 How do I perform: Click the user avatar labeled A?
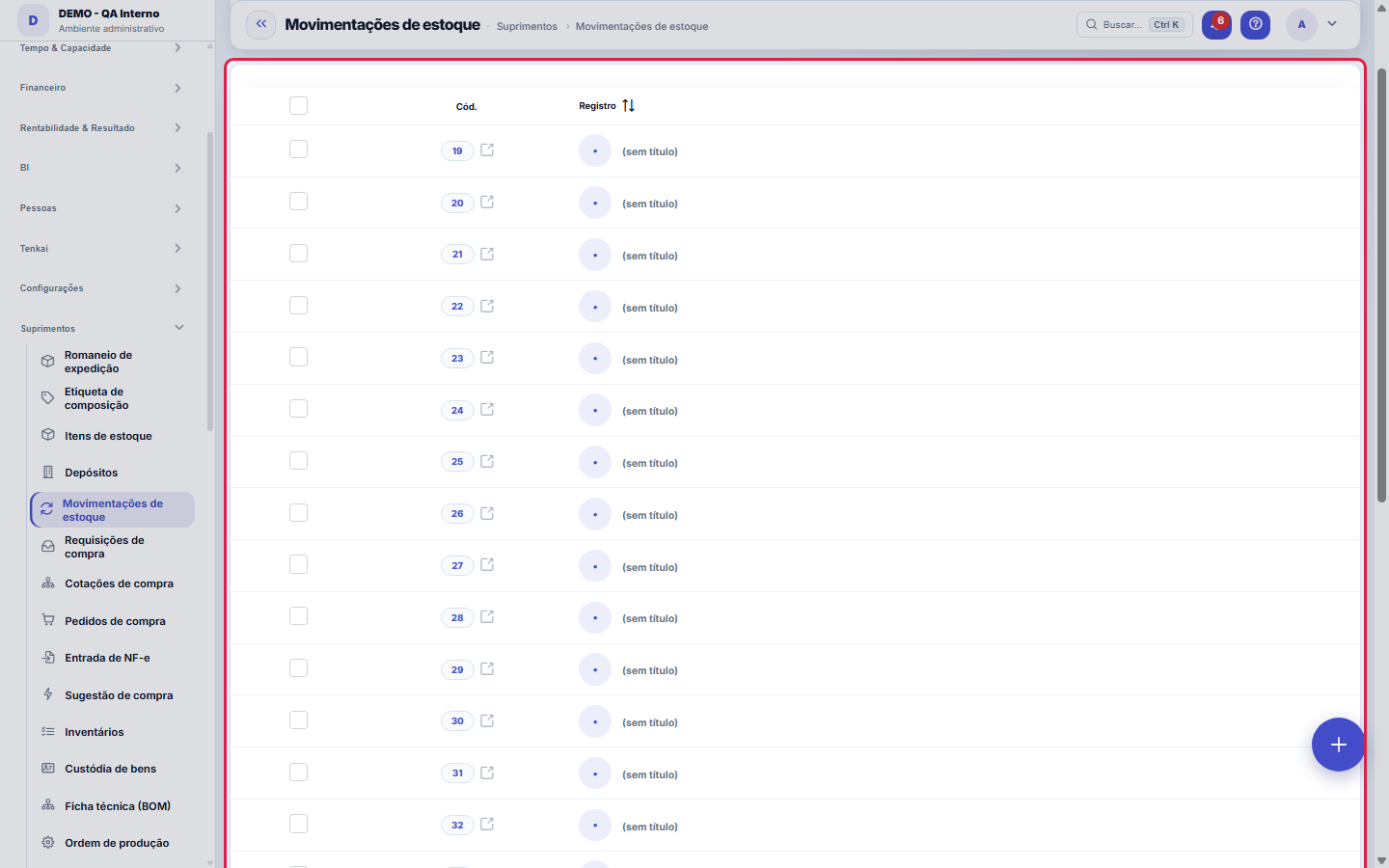click(1301, 24)
